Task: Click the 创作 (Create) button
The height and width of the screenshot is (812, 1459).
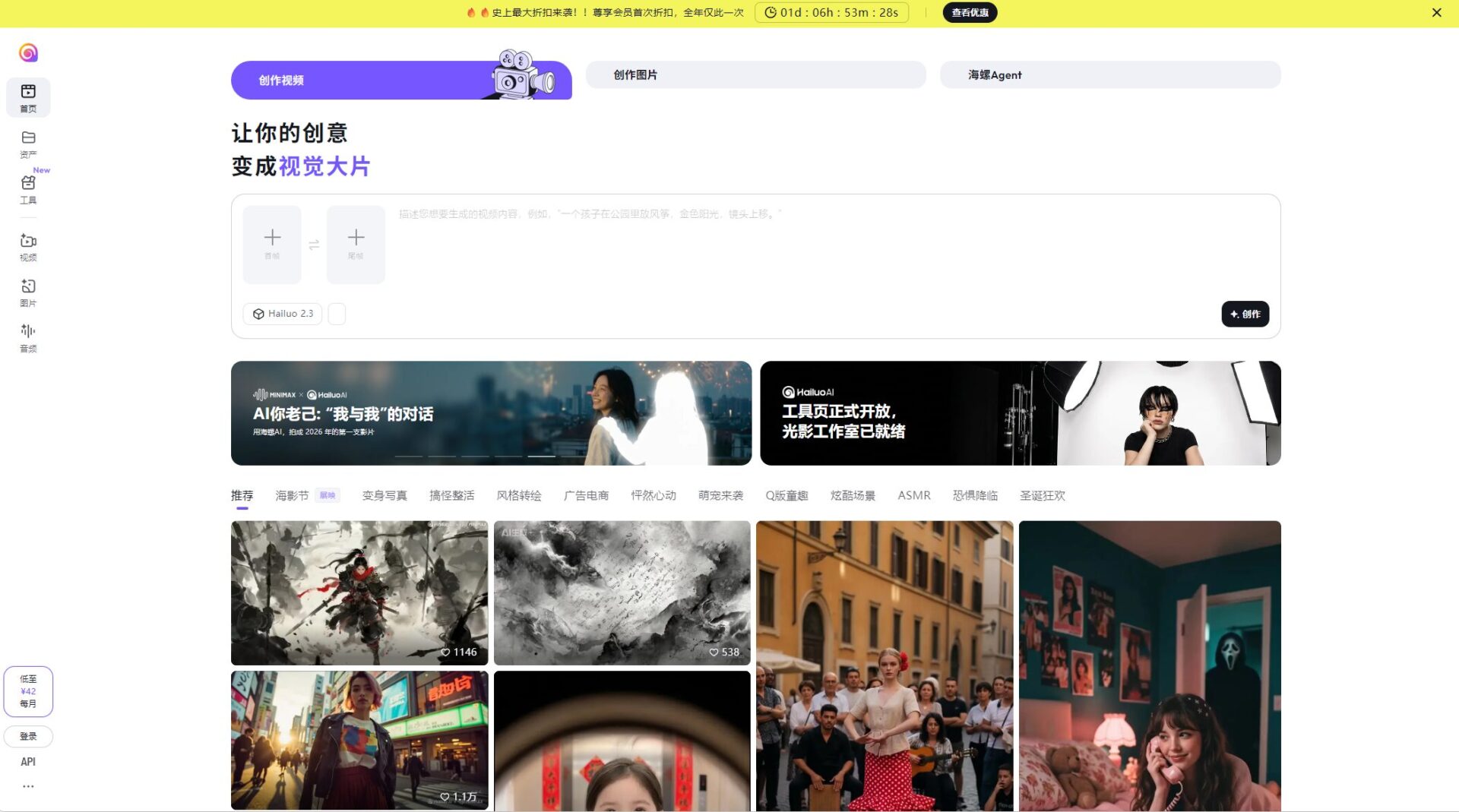Action: pyautogui.click(x=1245, y=314)
